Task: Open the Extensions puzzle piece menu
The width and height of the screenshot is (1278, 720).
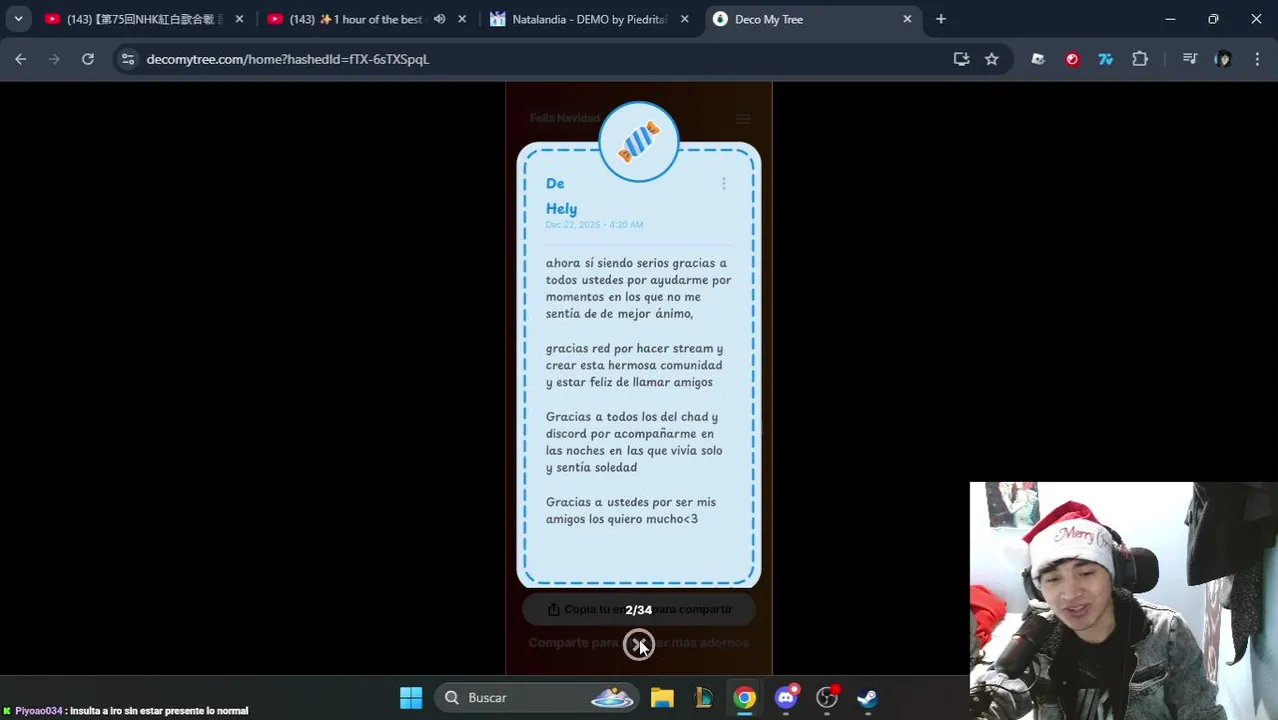Action: click(x=1140, y=59)
